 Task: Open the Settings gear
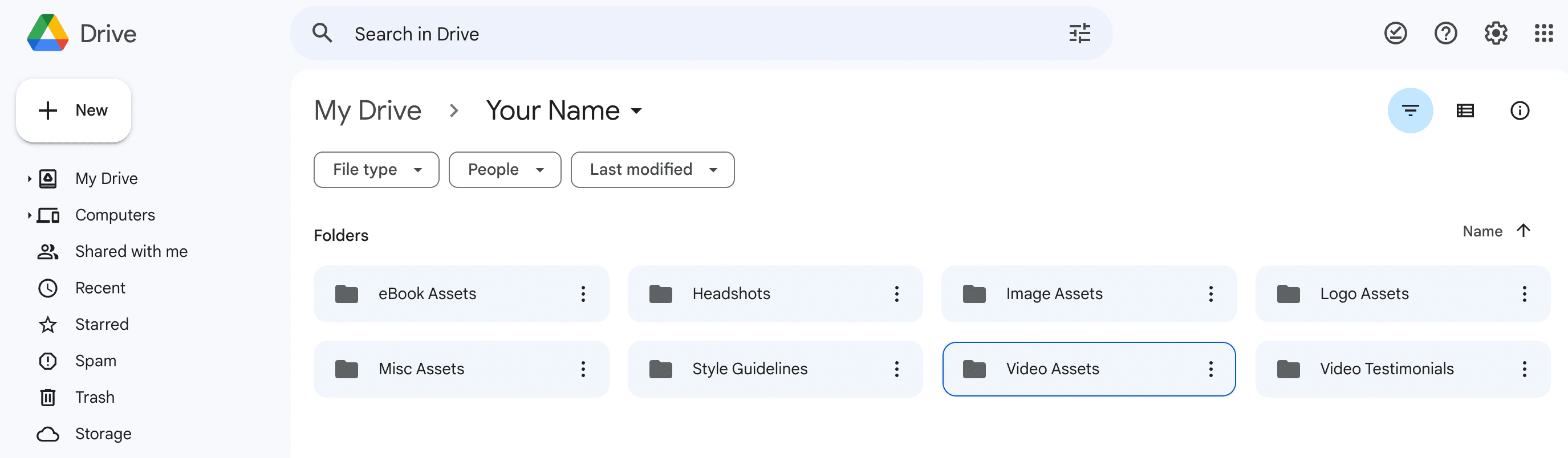click(x=1495, y=34)
